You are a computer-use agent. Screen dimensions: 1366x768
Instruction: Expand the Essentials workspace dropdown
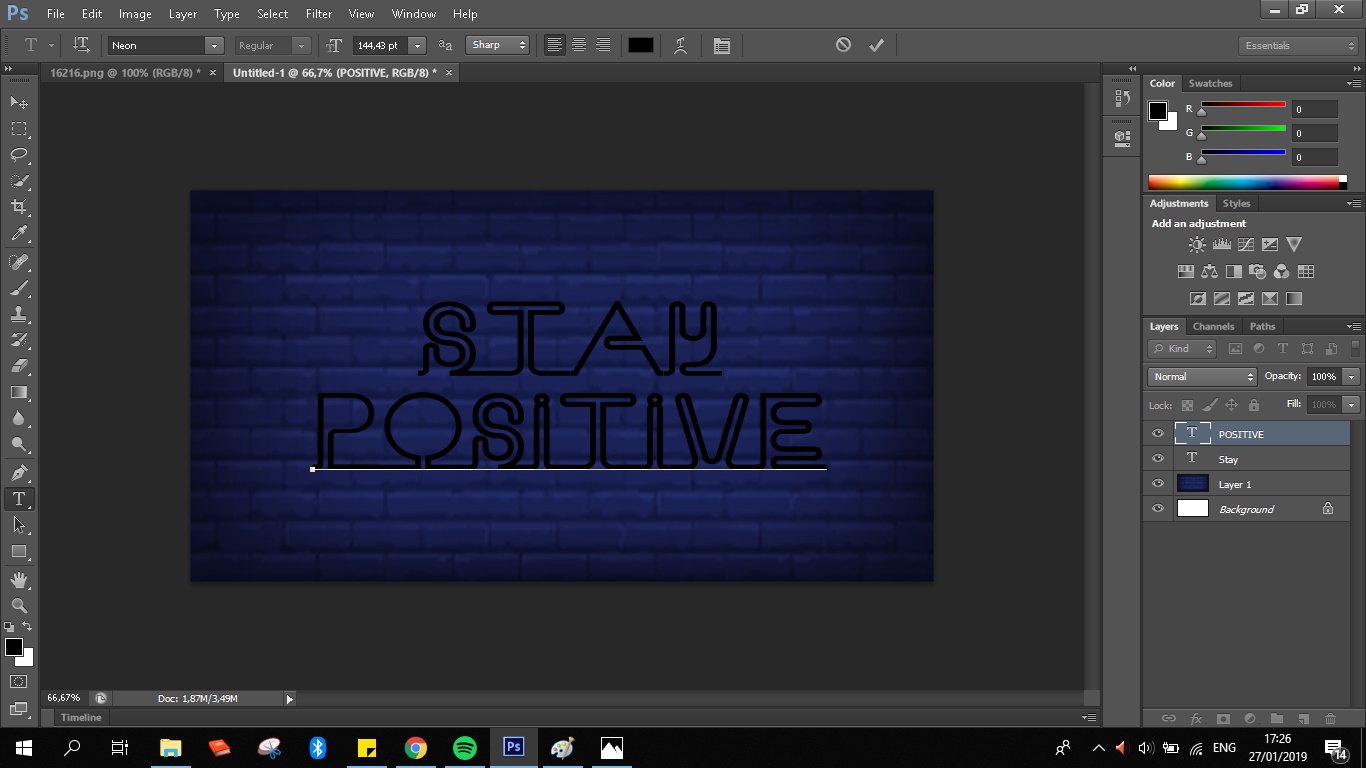pyautogui.click(x=1297, y=46)
